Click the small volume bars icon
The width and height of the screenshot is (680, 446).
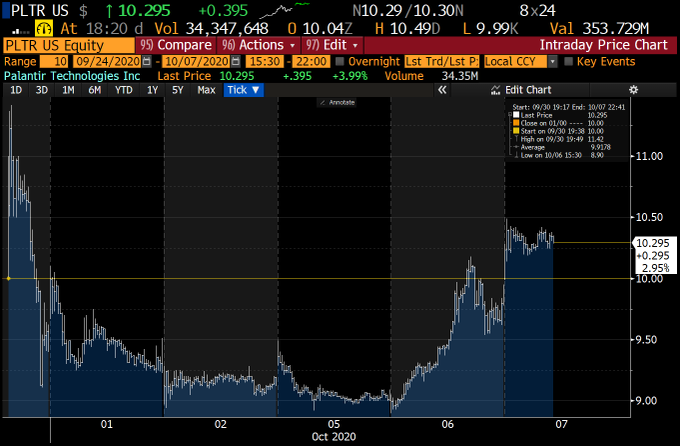(21, 30)
